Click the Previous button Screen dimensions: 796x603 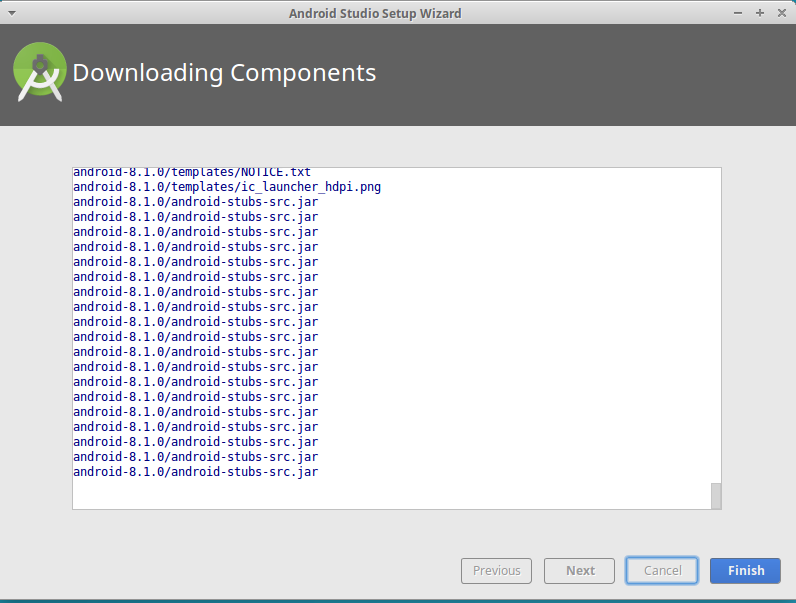tap(496, 571)
